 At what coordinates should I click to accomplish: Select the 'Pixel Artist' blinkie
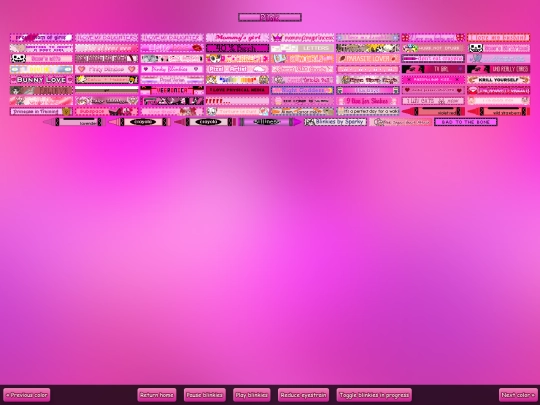point(237,69)
